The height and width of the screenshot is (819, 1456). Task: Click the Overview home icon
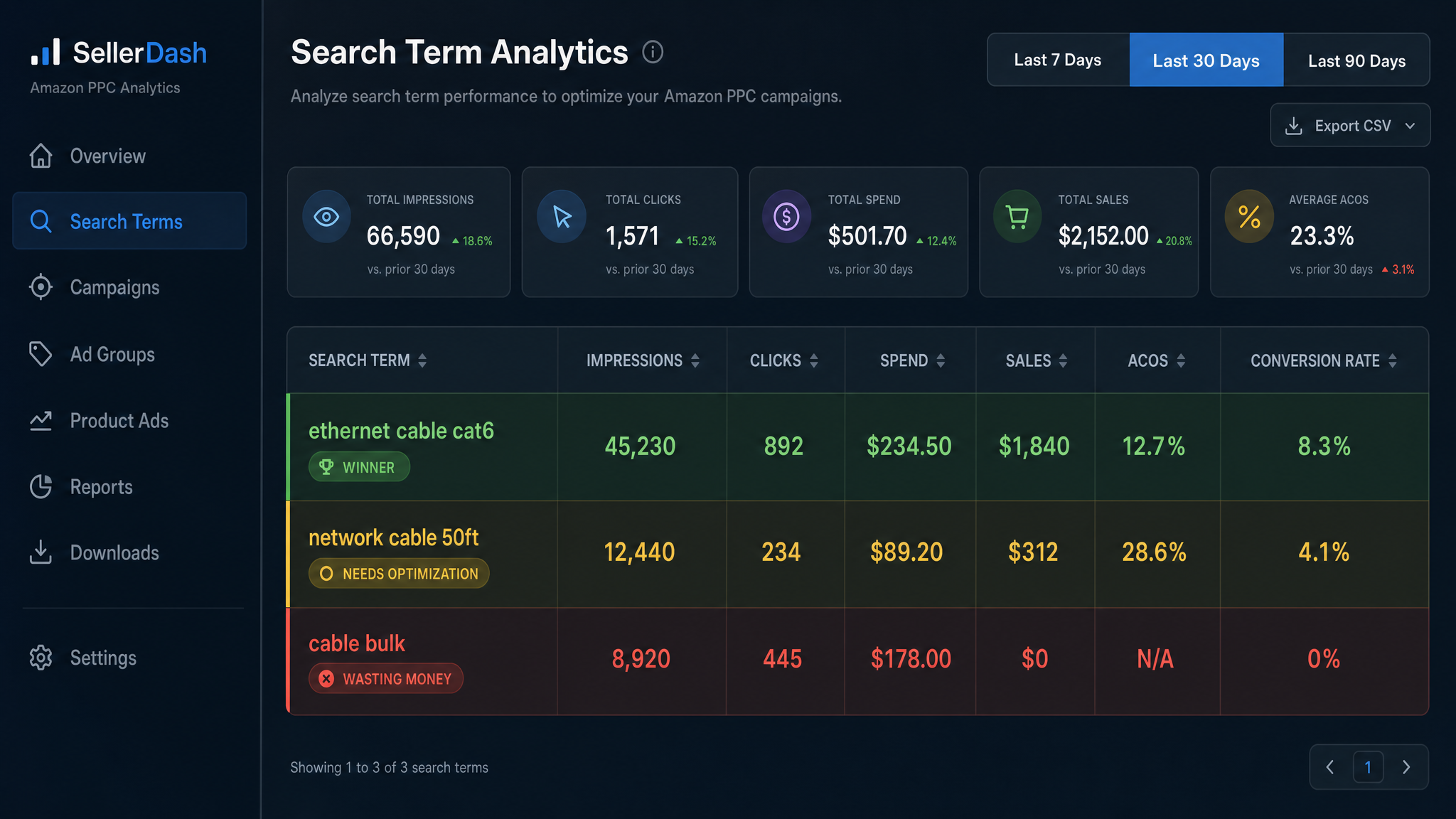(41, 156)
